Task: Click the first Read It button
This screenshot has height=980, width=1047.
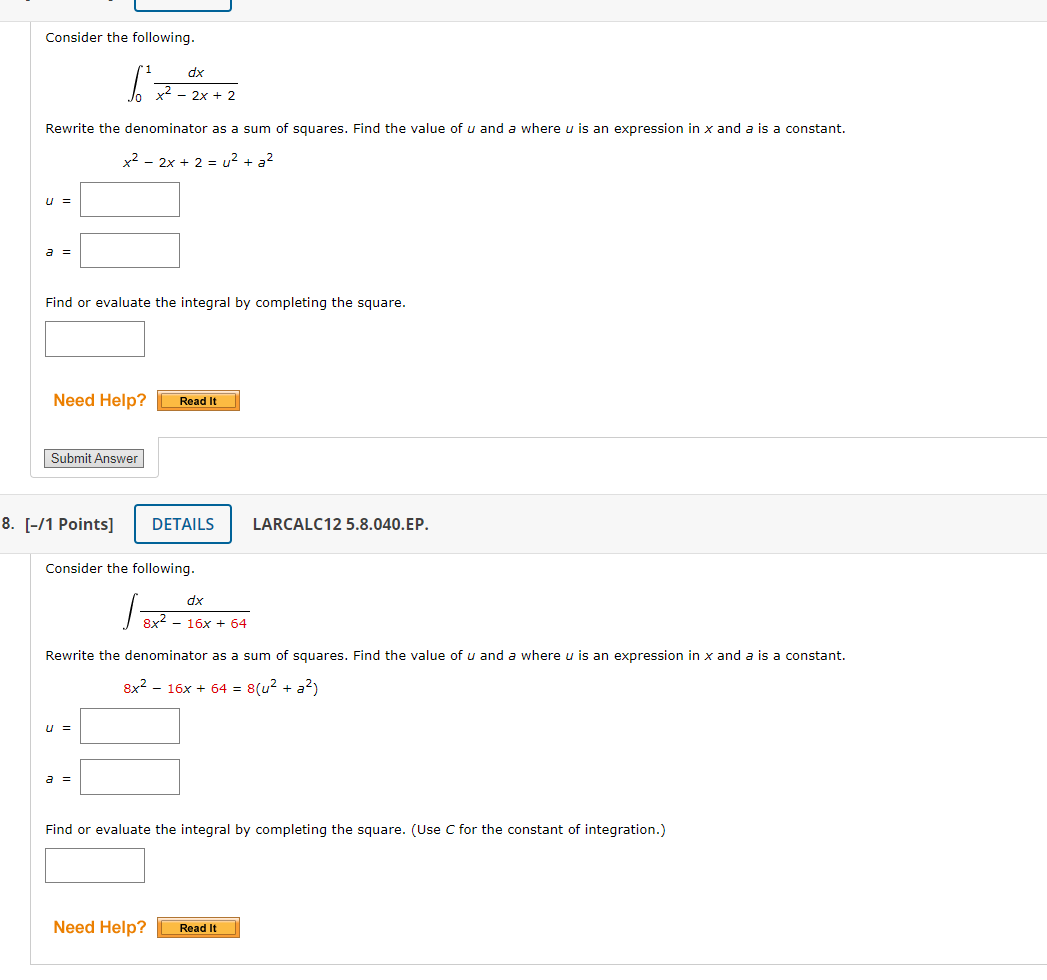Action: 197,400
